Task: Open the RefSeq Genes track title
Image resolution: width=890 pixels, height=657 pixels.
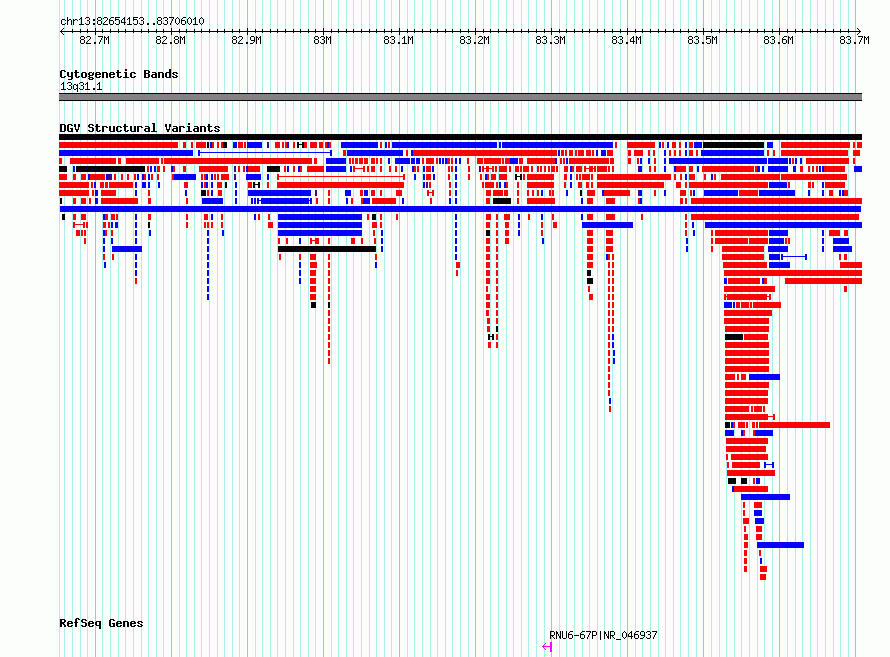Action: [101, 623]
